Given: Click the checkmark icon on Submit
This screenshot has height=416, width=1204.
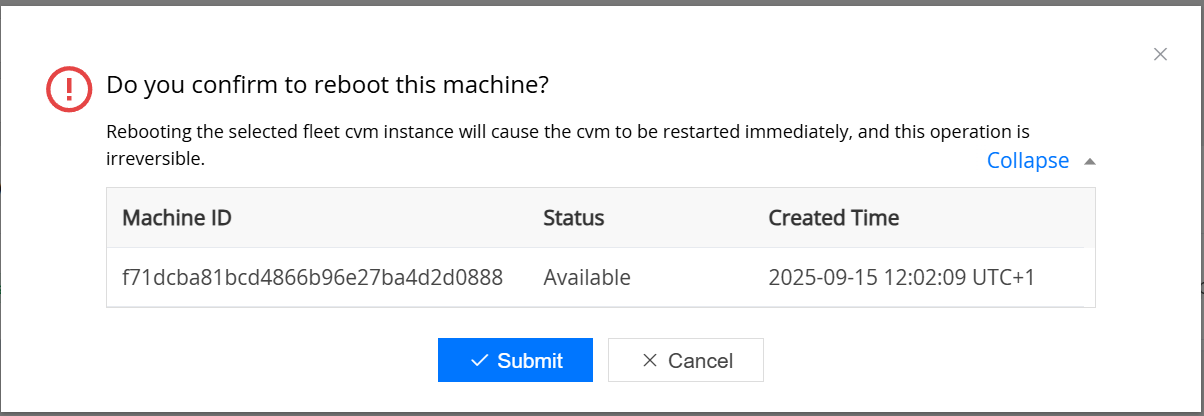Looking at the screenshot, I should pyautogui.click(x=479, y=361).
